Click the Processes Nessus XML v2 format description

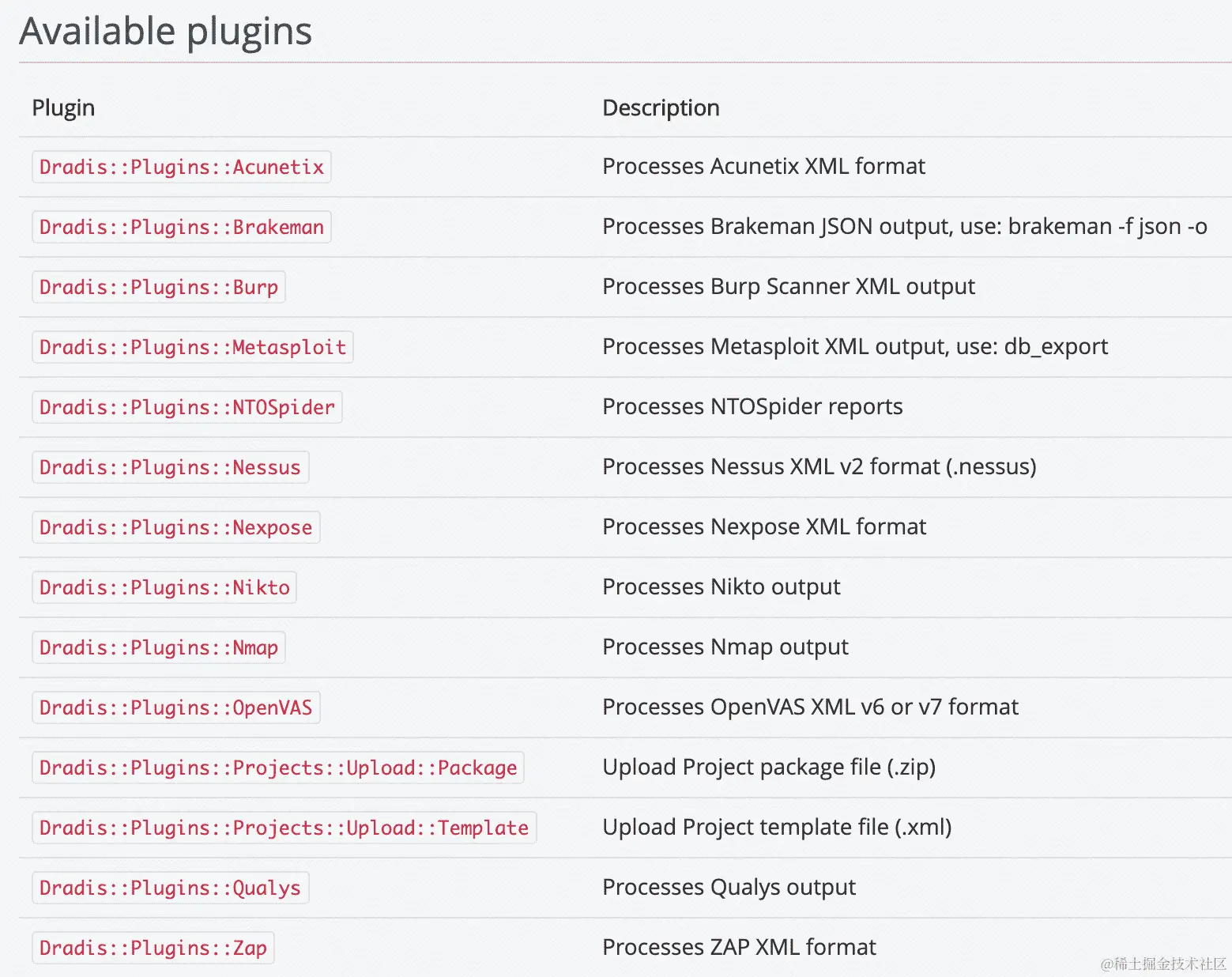pyautogui.click(x=819, y=466)
